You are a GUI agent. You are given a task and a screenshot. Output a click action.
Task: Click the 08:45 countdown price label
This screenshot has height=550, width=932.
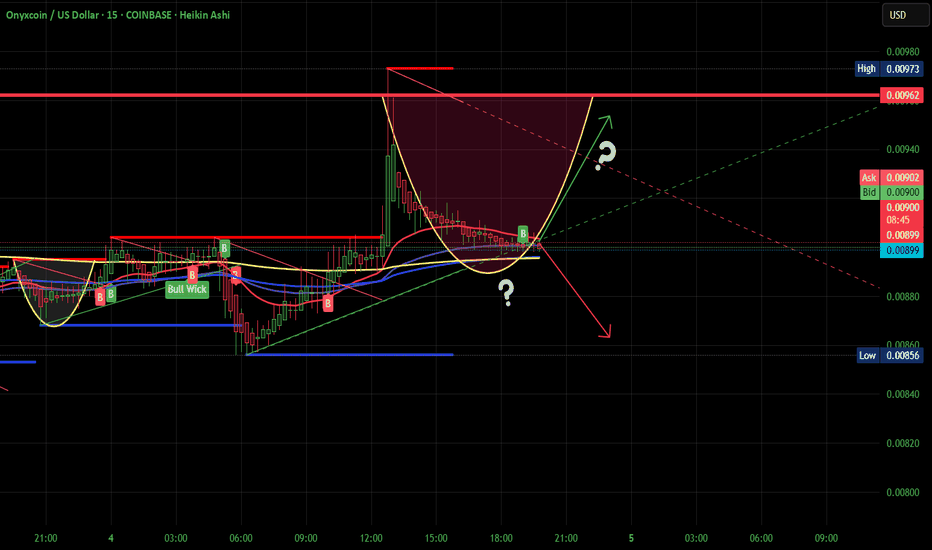(x=902, y=220)
